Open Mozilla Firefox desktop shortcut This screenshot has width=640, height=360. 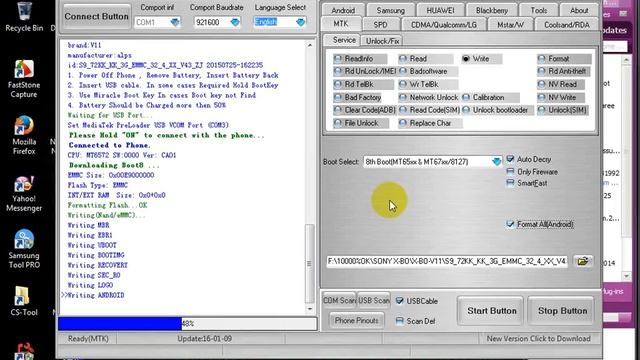pos(24,136)
